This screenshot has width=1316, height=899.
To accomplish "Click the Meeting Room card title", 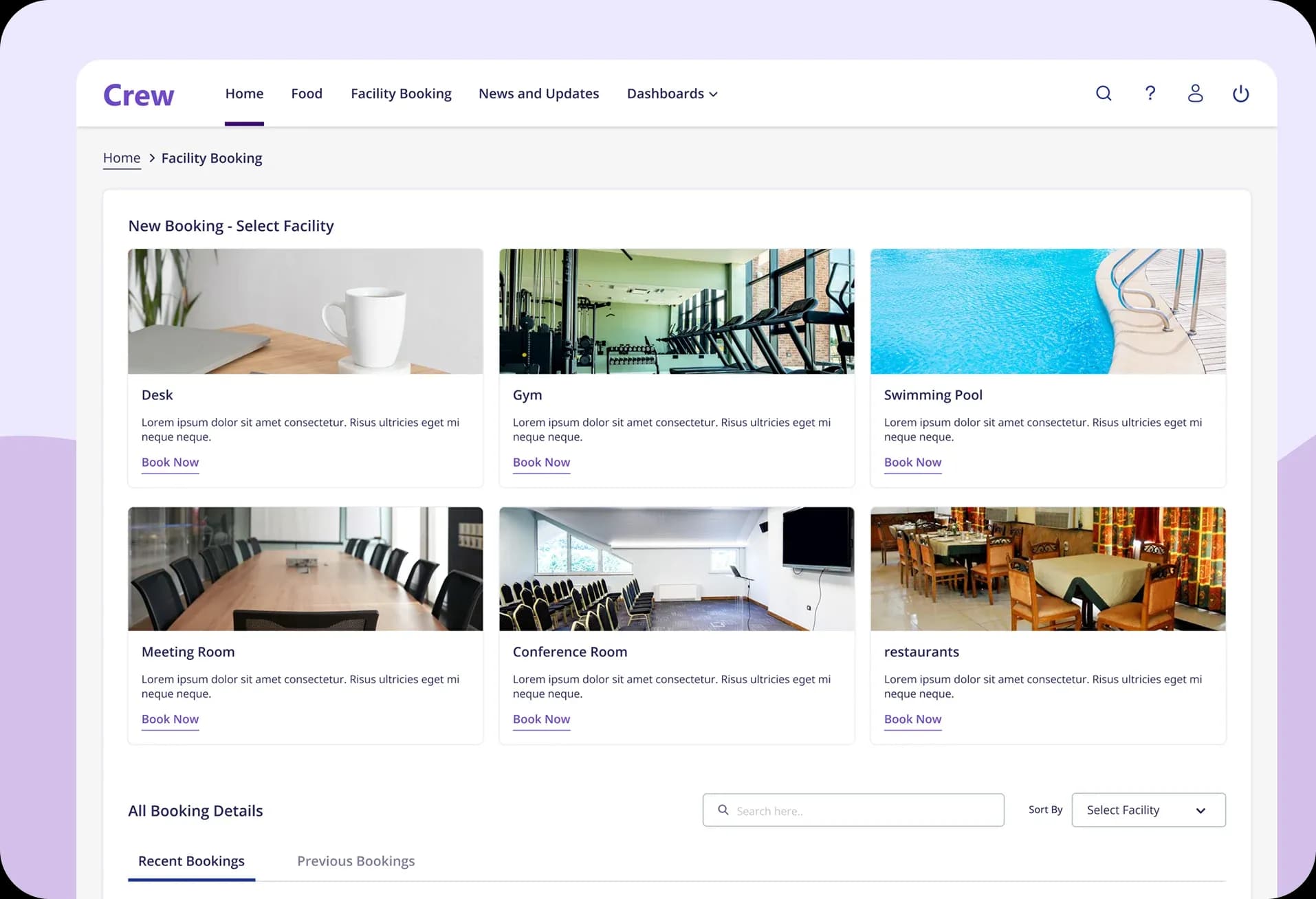I will coord(188,652).
